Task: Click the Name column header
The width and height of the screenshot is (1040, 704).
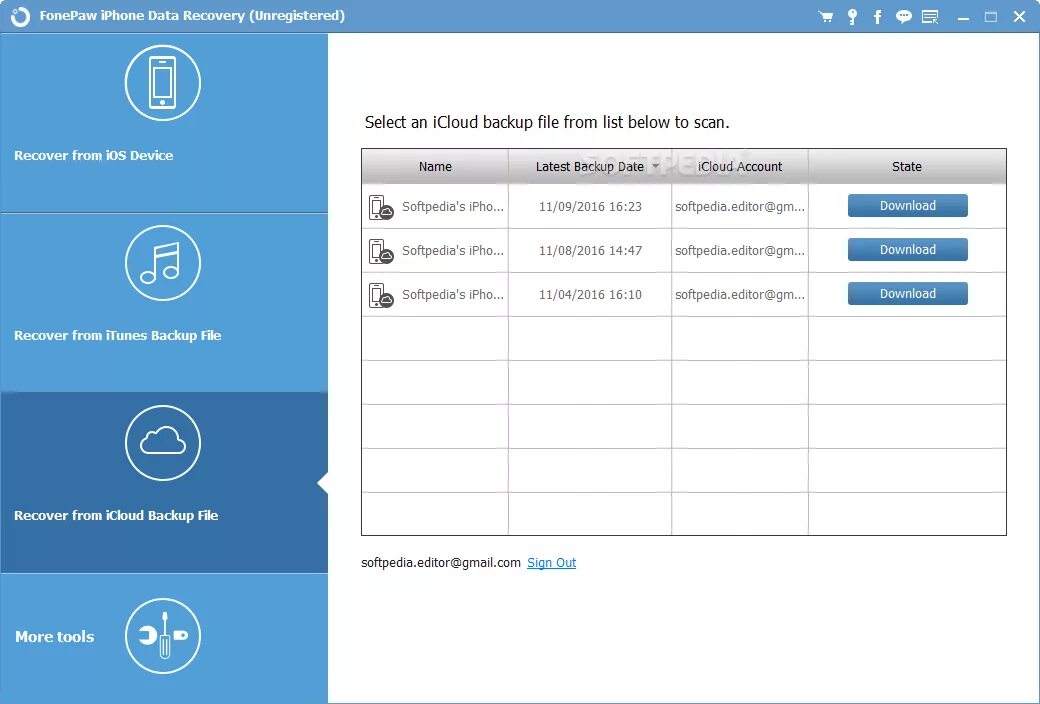Action: 435,167
